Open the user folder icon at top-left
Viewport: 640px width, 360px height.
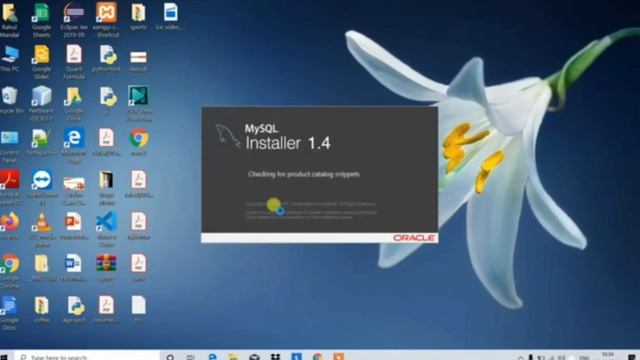[10, 20]
